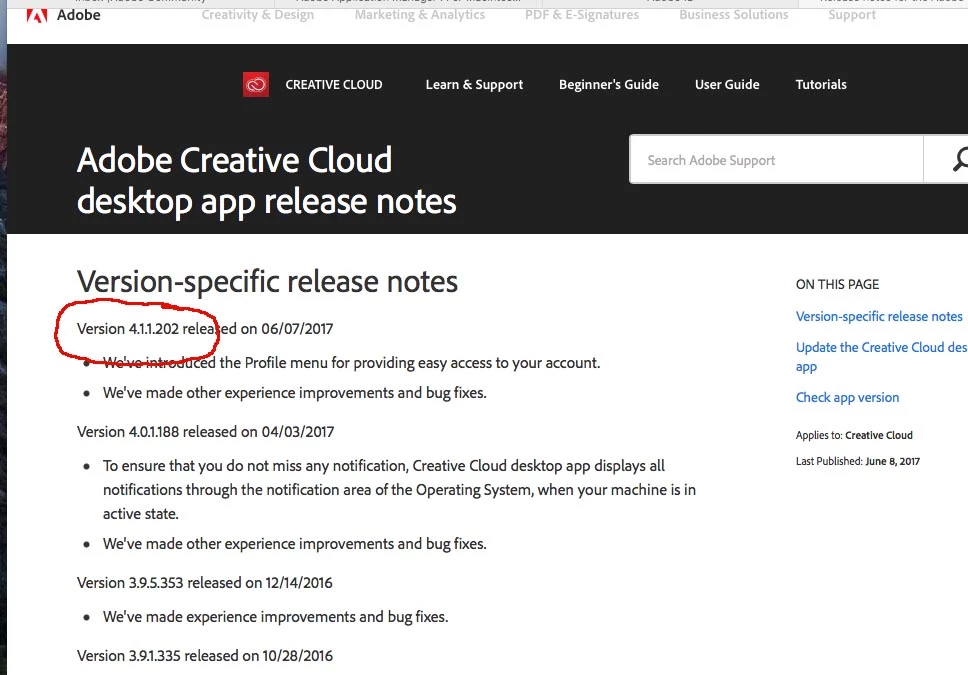Click Version 4.1.1.202 released on 06/07/2017 text
The image size is (968, 675).
coord(205,329)
